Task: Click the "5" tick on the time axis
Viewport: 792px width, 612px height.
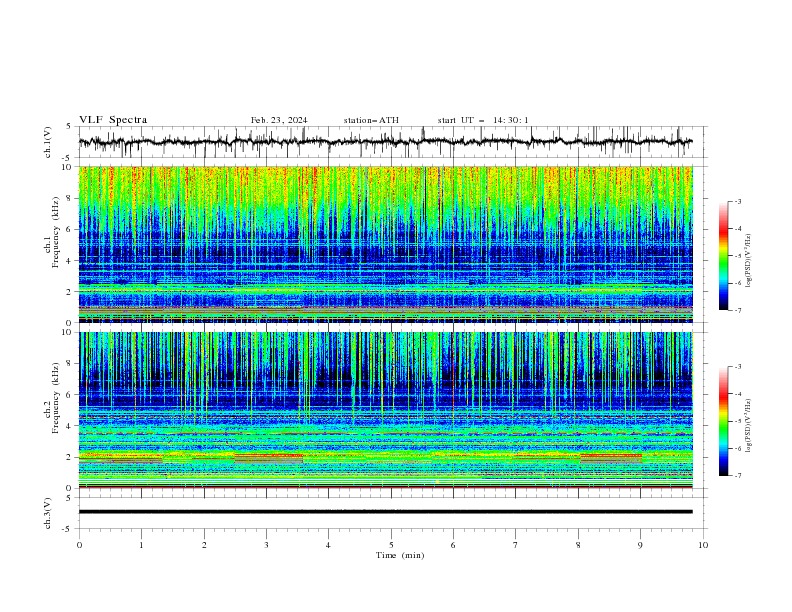Action: 391,545
